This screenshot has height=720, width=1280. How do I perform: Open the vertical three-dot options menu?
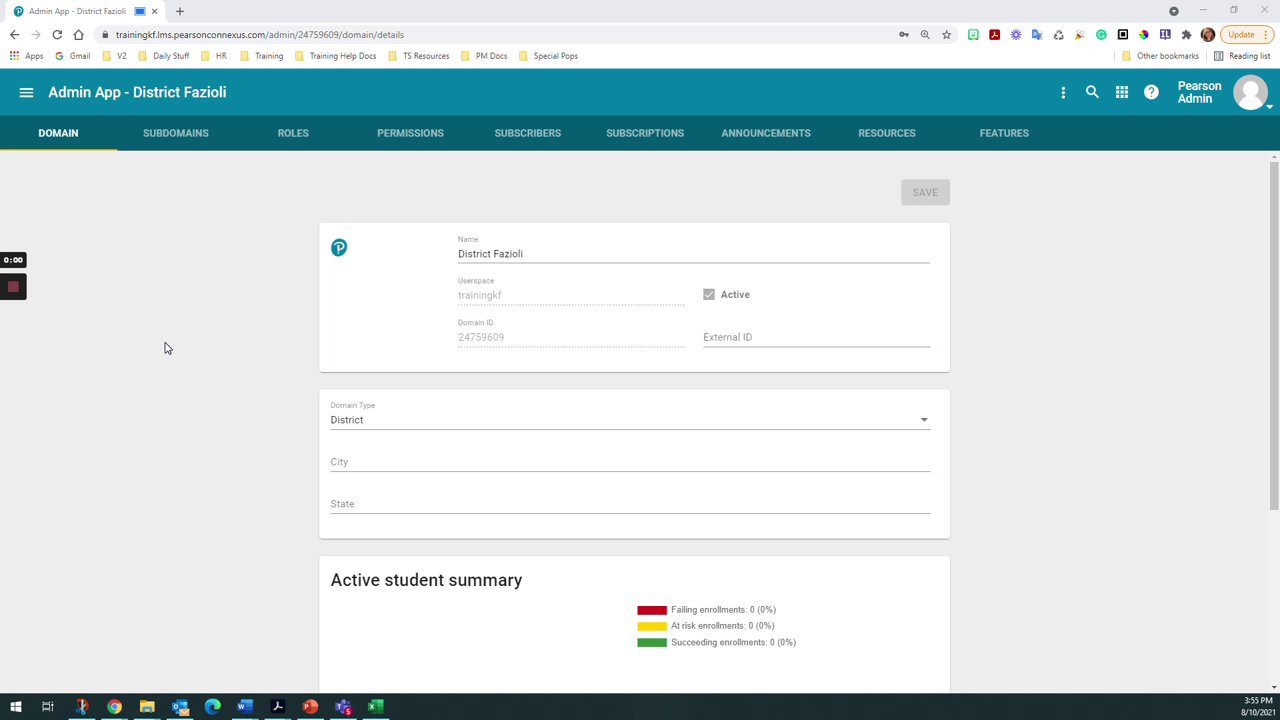pos(1063,92)
